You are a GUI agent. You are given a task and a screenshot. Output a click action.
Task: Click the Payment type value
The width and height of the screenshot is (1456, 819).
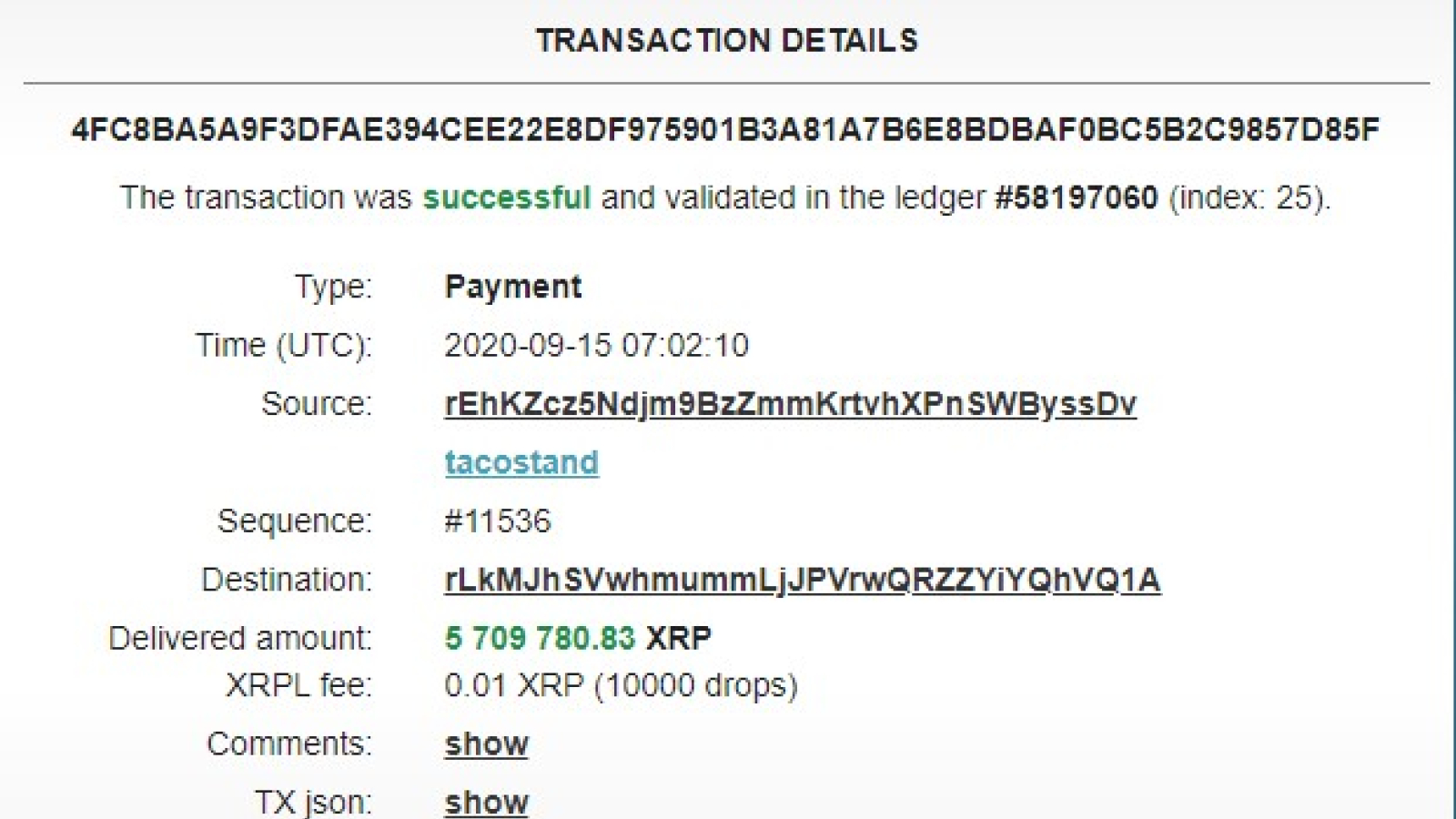tap(512, 287)
